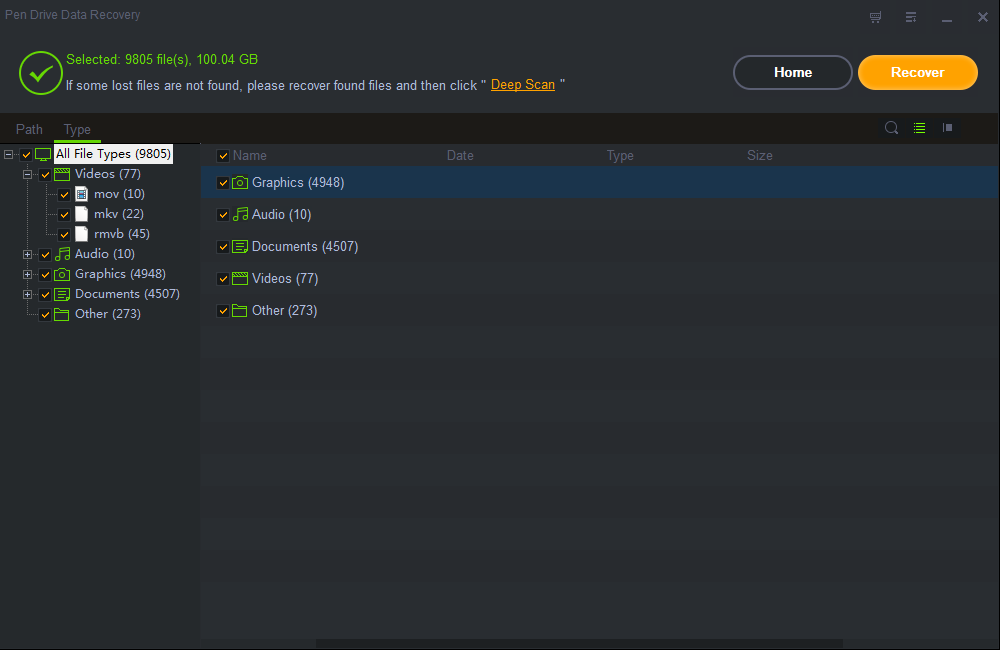Click the mov file type icon in tree
This screenshot has height=650, width=1000.
click(82, 194)
